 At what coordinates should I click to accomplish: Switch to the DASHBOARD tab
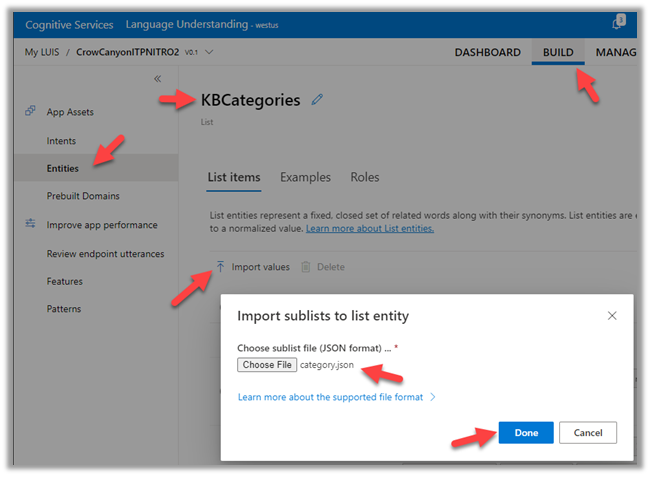coord(488,52)
